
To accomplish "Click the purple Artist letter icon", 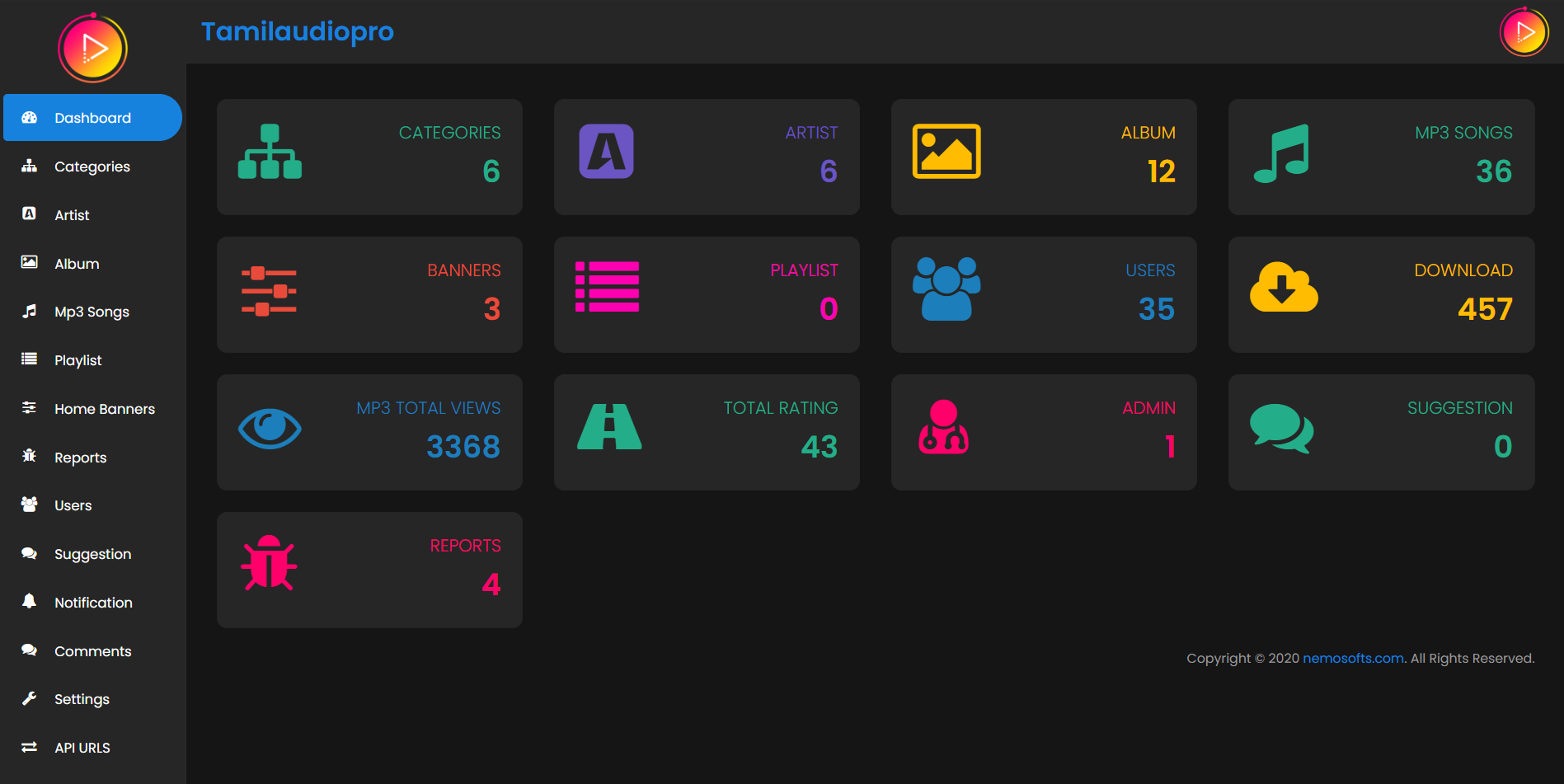I will (x=606, y=152).
